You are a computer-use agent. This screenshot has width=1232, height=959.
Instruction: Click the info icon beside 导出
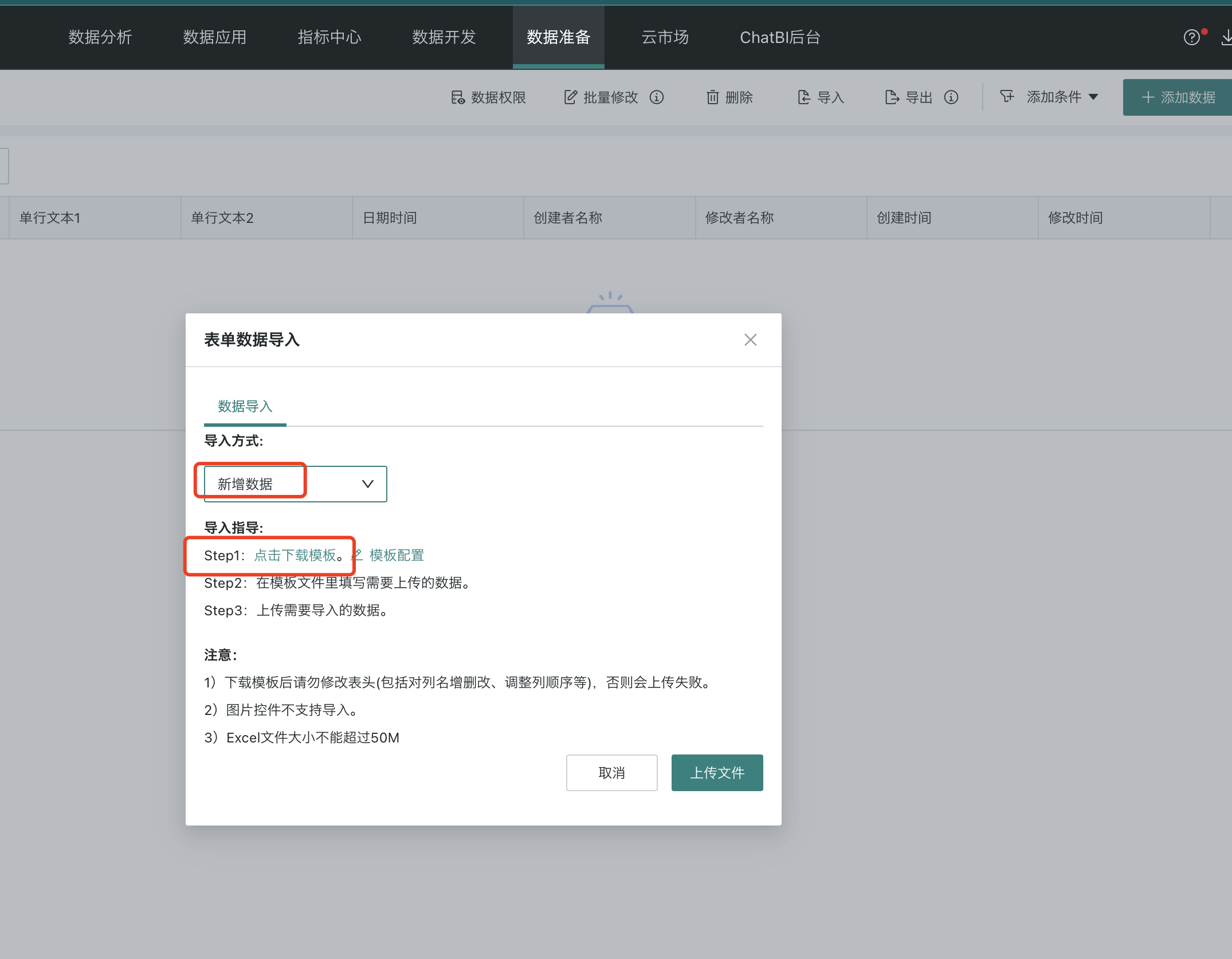coord(952,97)
